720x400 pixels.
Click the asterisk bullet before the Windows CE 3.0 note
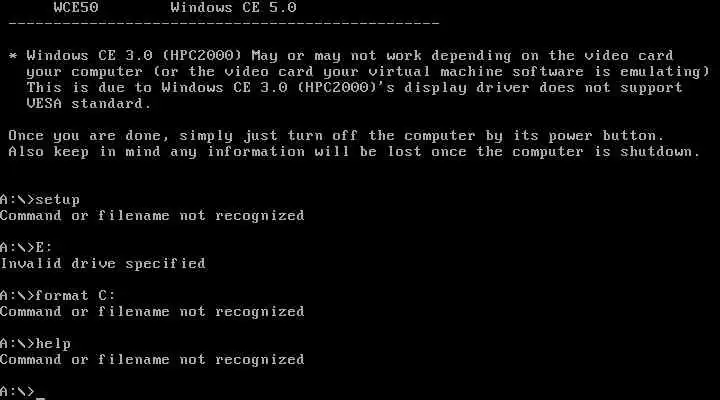[x=13, y=56]
